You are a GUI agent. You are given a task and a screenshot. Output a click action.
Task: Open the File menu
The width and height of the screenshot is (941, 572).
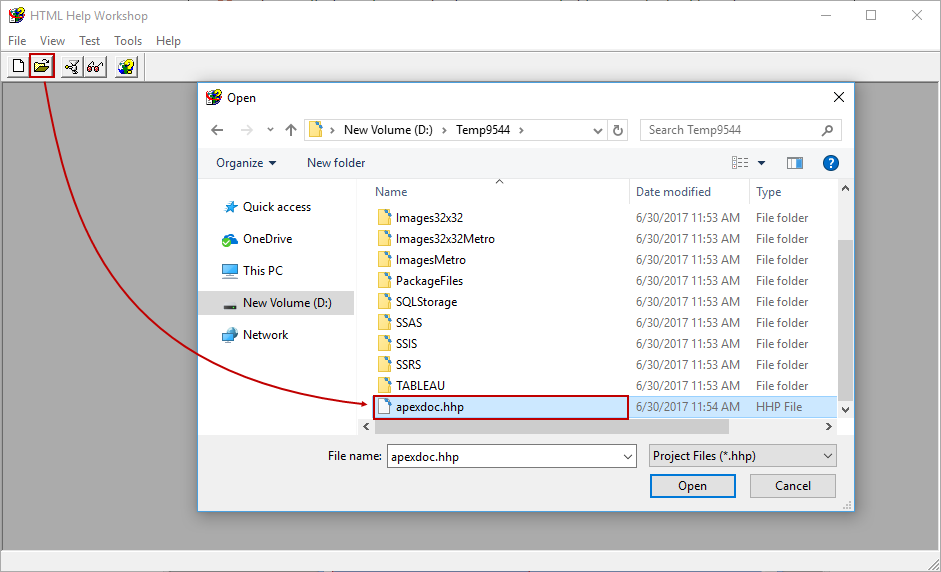tap(17, 41)
